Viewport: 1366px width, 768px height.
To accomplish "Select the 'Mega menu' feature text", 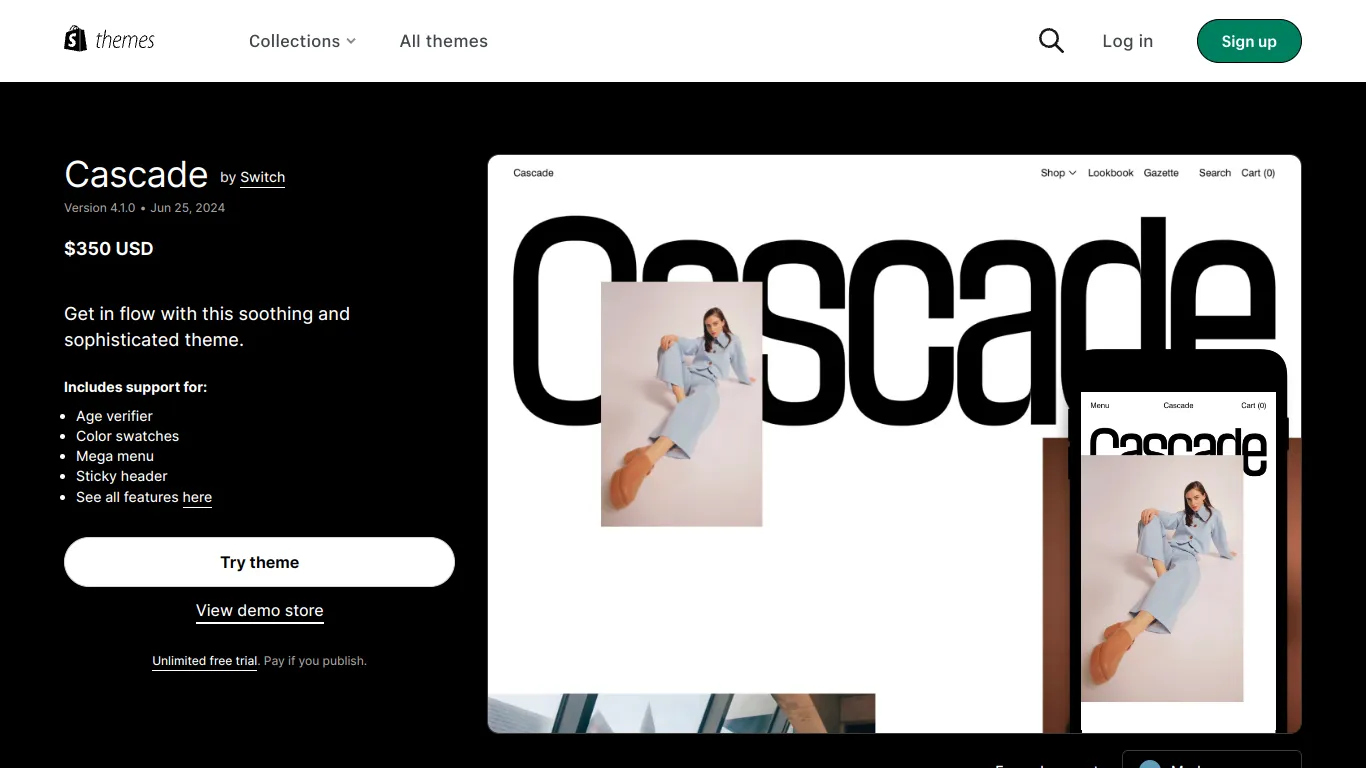I will coord(115,456).
